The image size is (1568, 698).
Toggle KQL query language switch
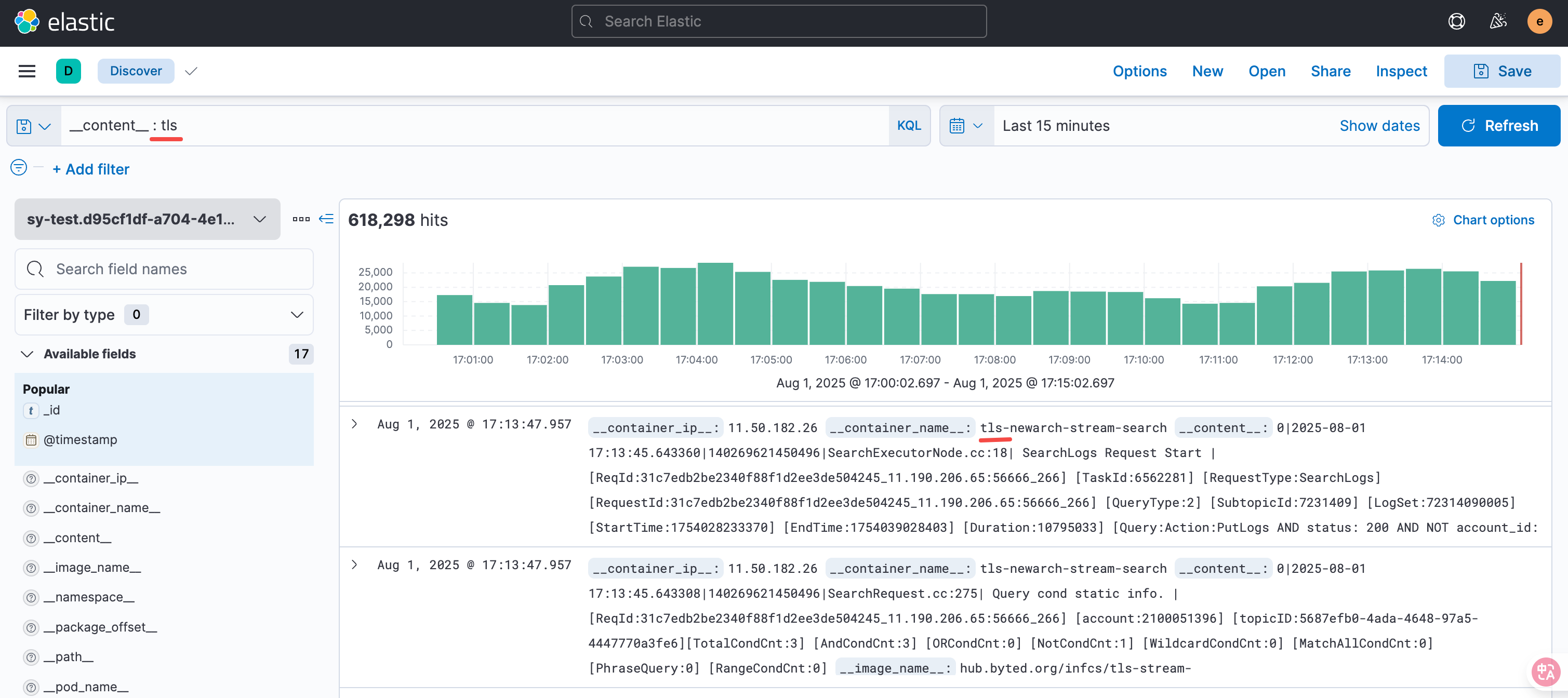[908, 126]
